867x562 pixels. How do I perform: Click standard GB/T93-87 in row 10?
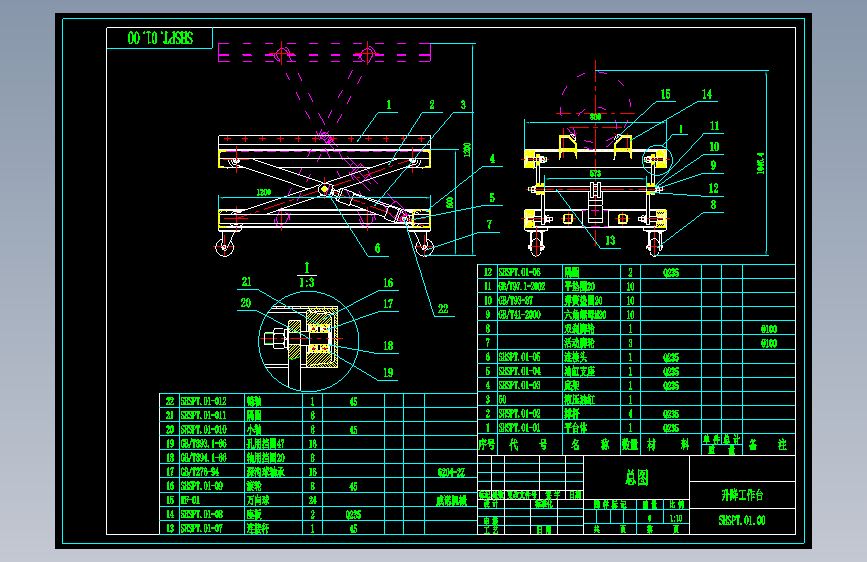515,300
